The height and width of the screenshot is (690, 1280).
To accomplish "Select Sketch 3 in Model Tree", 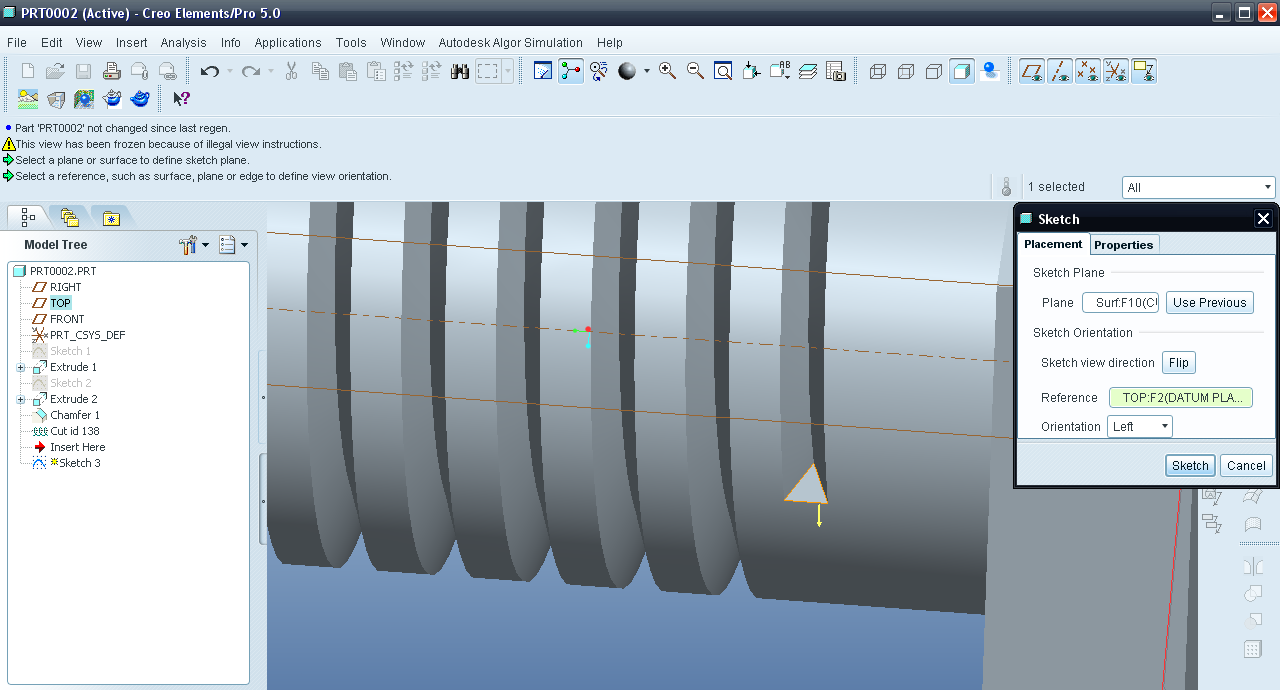I will coord(80,463).
